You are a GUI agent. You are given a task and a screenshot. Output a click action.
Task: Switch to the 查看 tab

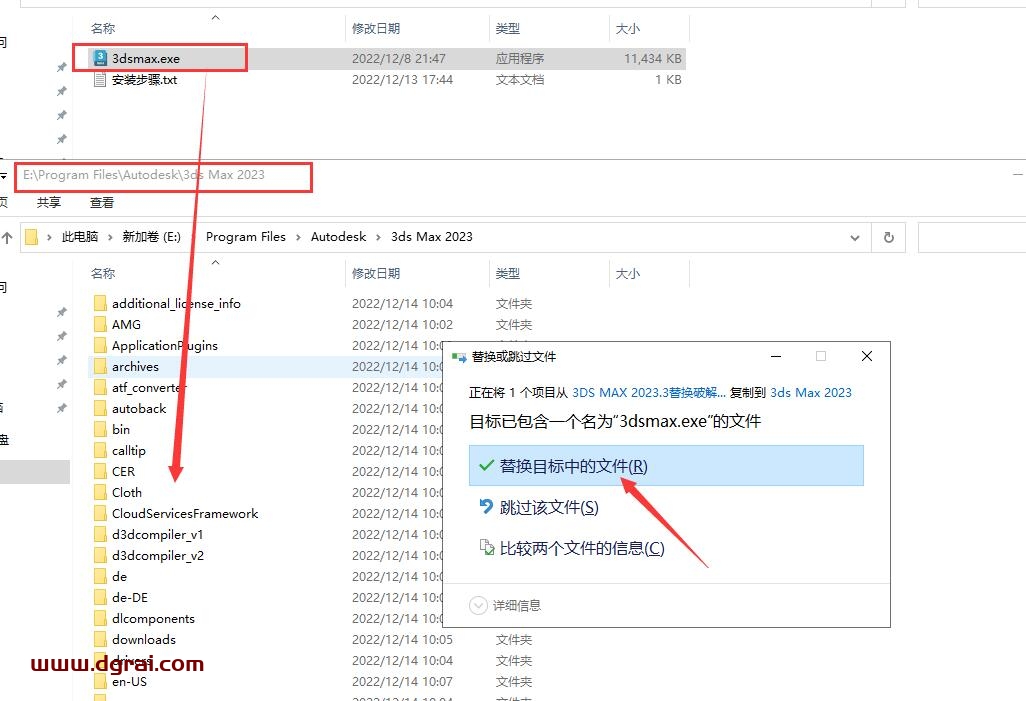(x=102, y=202)
